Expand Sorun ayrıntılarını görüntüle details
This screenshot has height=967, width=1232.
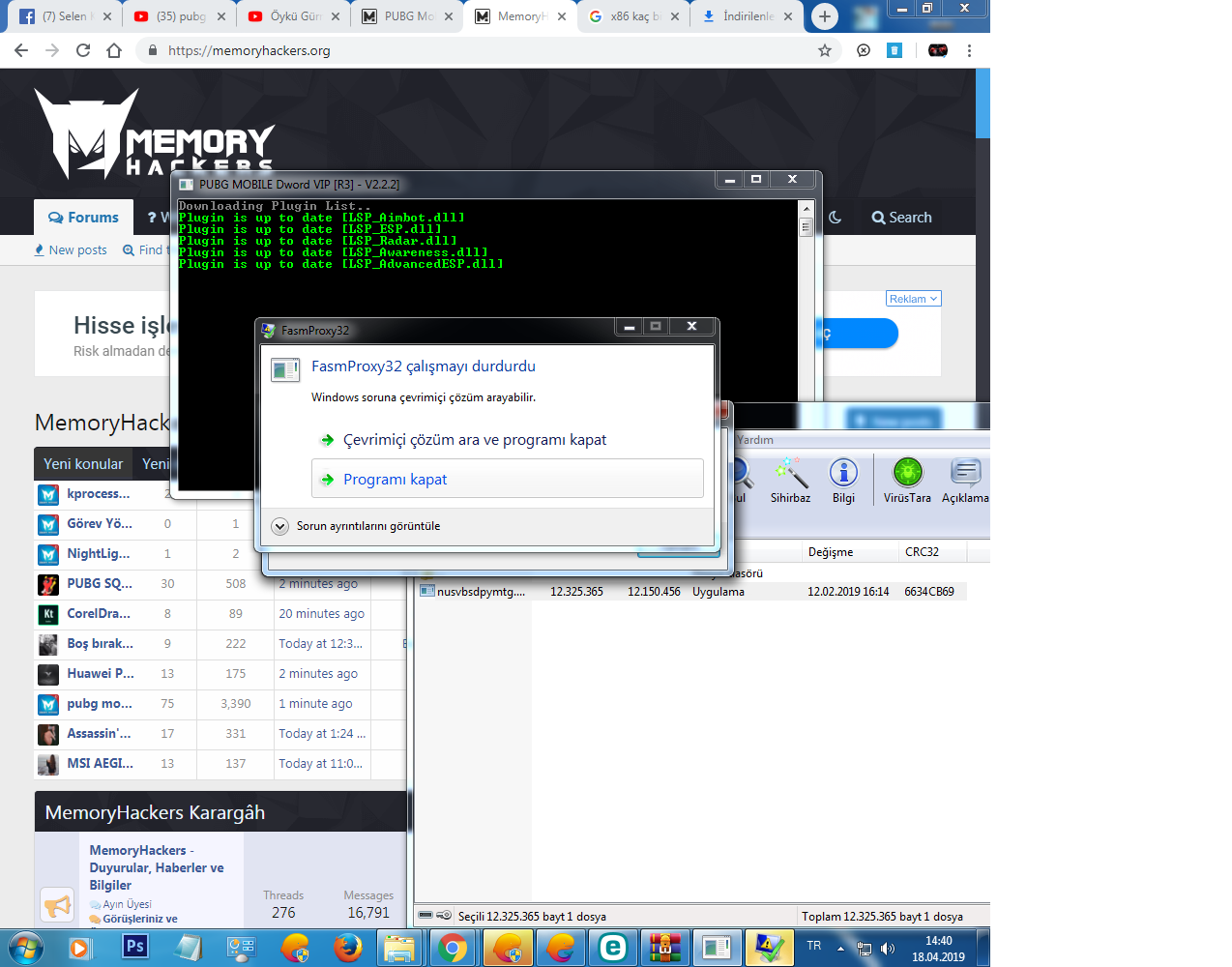point(356,526)
